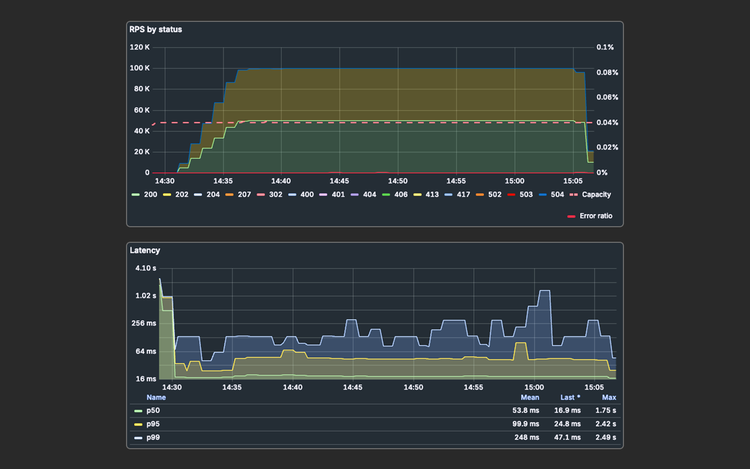
Task: Open the p50 series color swatch
Action: coord(138,410)
